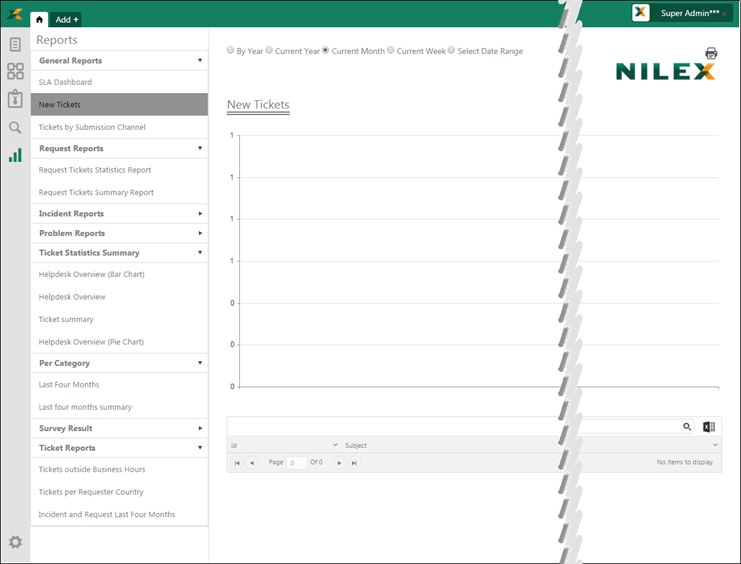Open Tickets by Submission Channel report
This screenshot has height=564, width=741.
pos(92,127)
